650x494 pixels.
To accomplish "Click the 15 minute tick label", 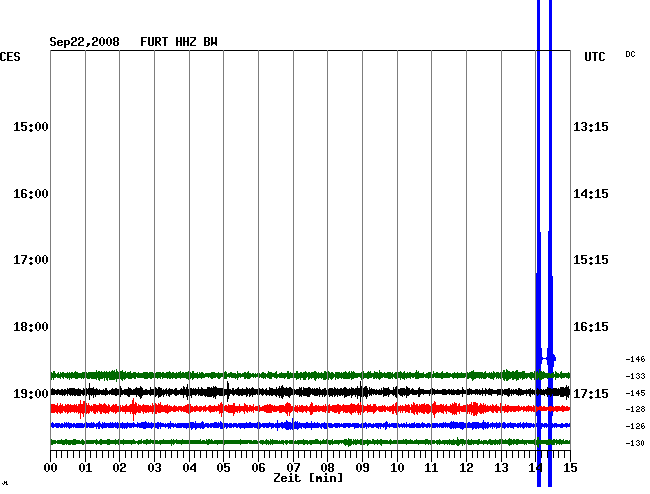I will [570, 467].
